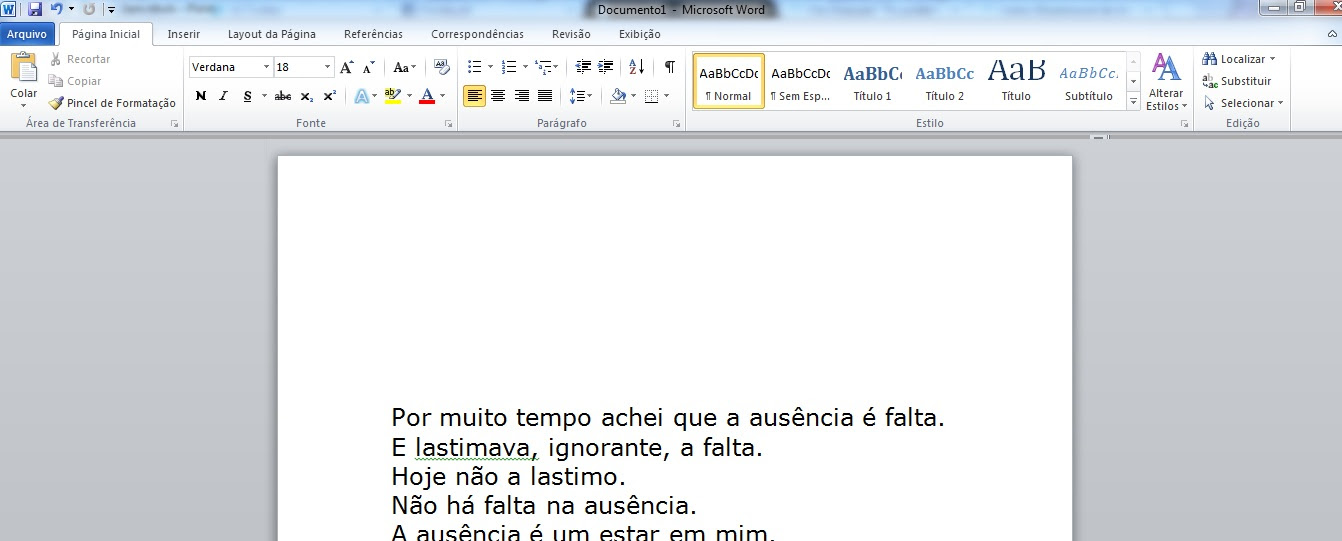Click the line spacing icon
Image resolution: width=1342 pixels, height=541 pixels.
(577, 96)
